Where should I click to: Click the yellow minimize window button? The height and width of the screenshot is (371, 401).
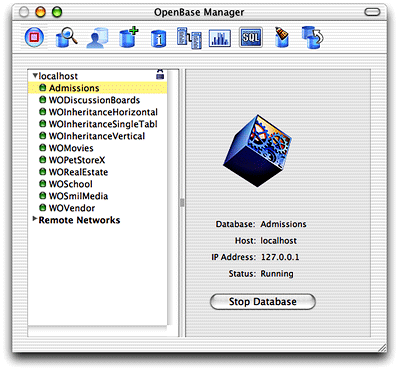coord(41,12)
